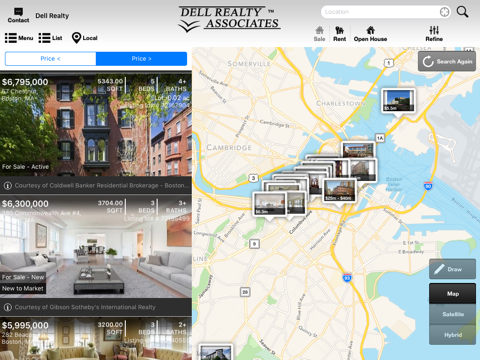Switch map to Satellite view

coord(452,314)
